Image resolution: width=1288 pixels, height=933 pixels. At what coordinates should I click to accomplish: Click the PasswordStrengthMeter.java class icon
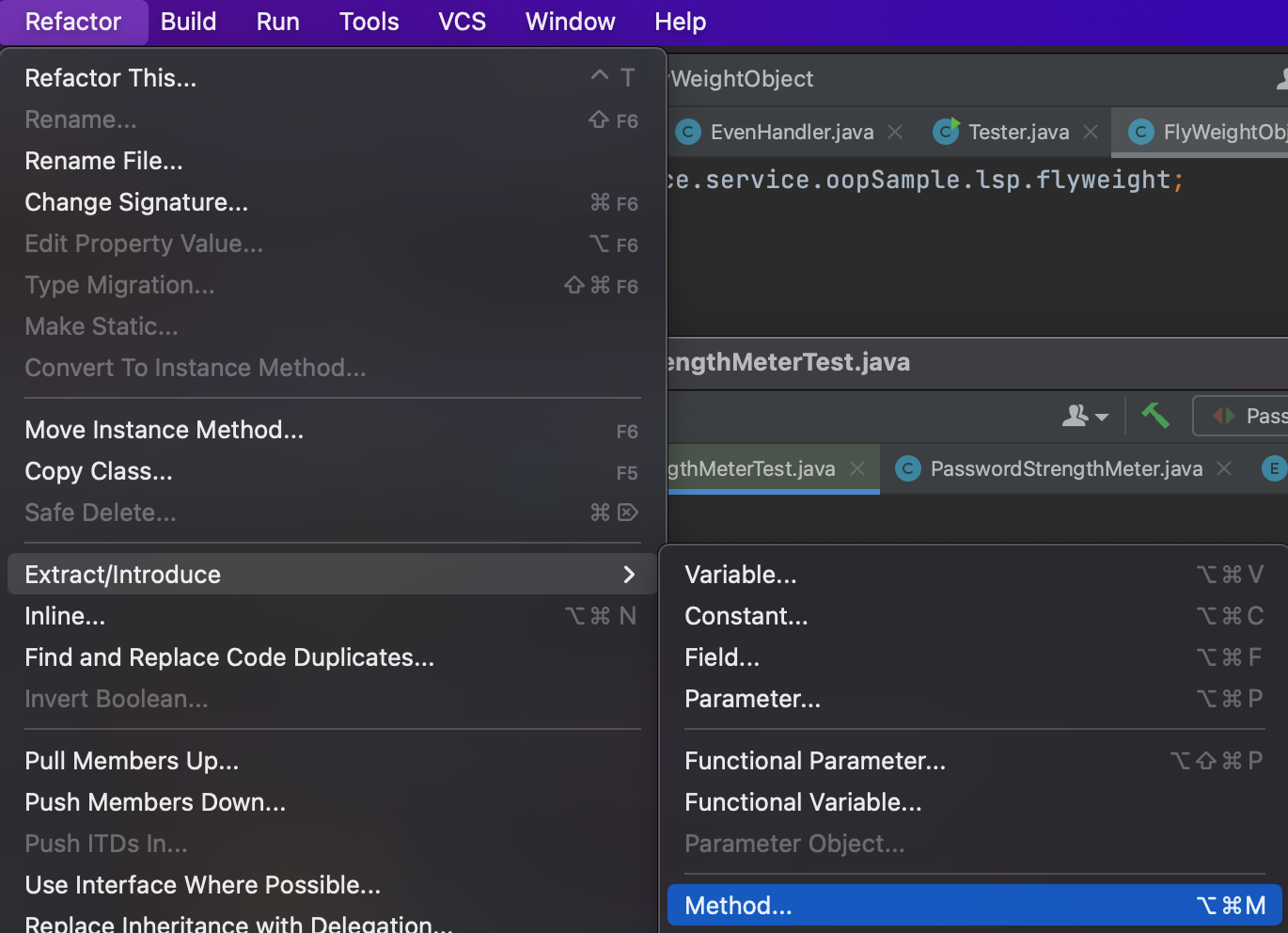[907, 468]
